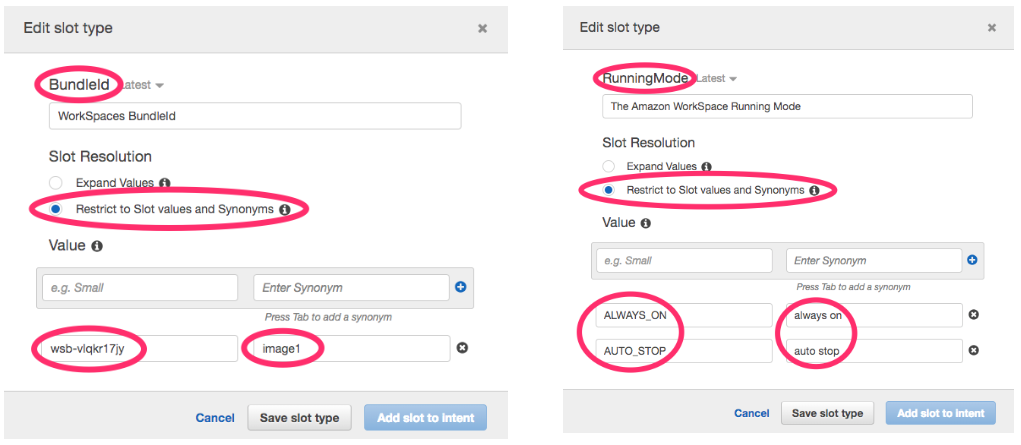Viewport: 1021px width, 445px height.
Task: Close the BundleId Edit slot type dialog
Action: point(482,28)
